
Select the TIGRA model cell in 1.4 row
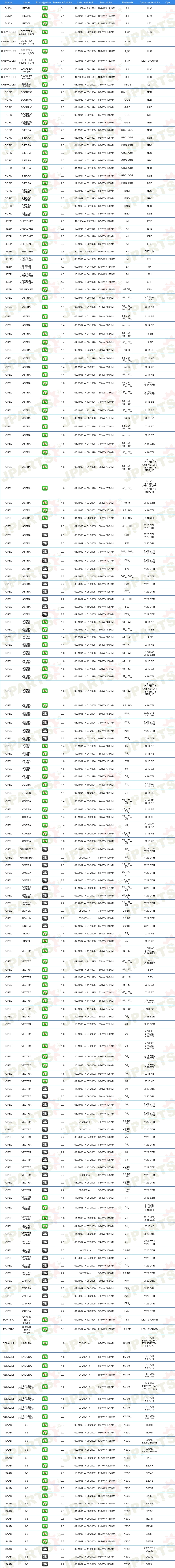click(x=26, y=933)
